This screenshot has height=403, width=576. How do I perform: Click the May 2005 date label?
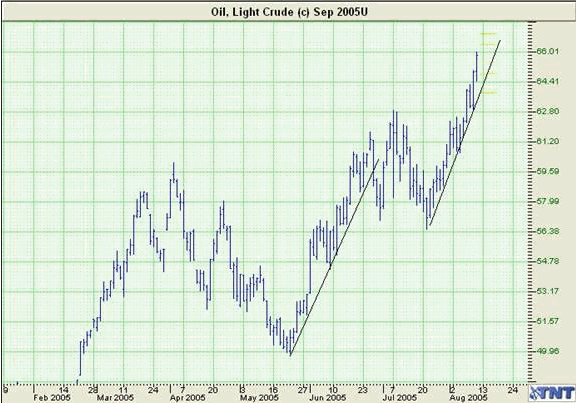tap(259, 398)
